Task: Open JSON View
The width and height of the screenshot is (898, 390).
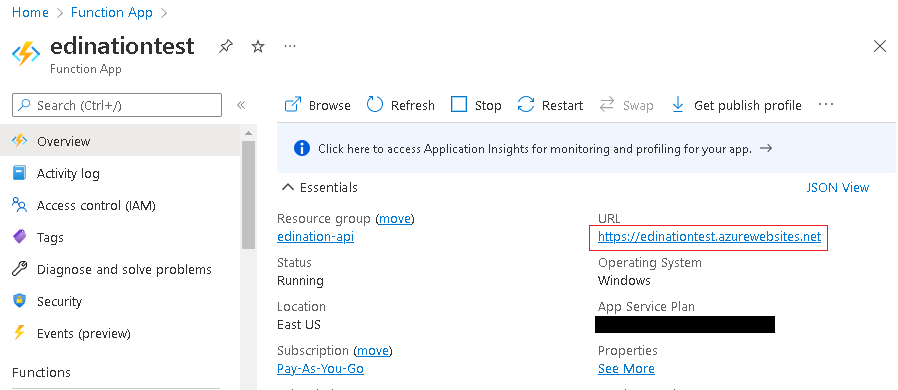Action: pyautogui.click(x=838, y=187)
